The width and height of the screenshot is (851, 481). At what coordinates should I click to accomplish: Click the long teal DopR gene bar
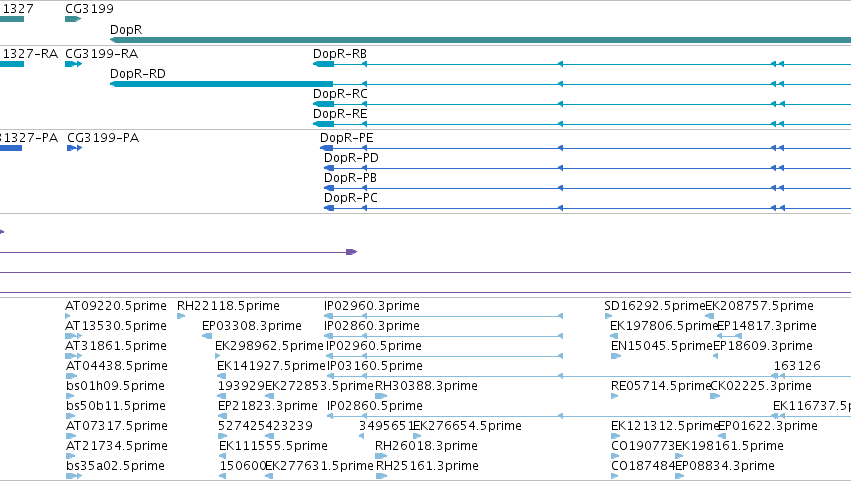(x=480, y=40)
